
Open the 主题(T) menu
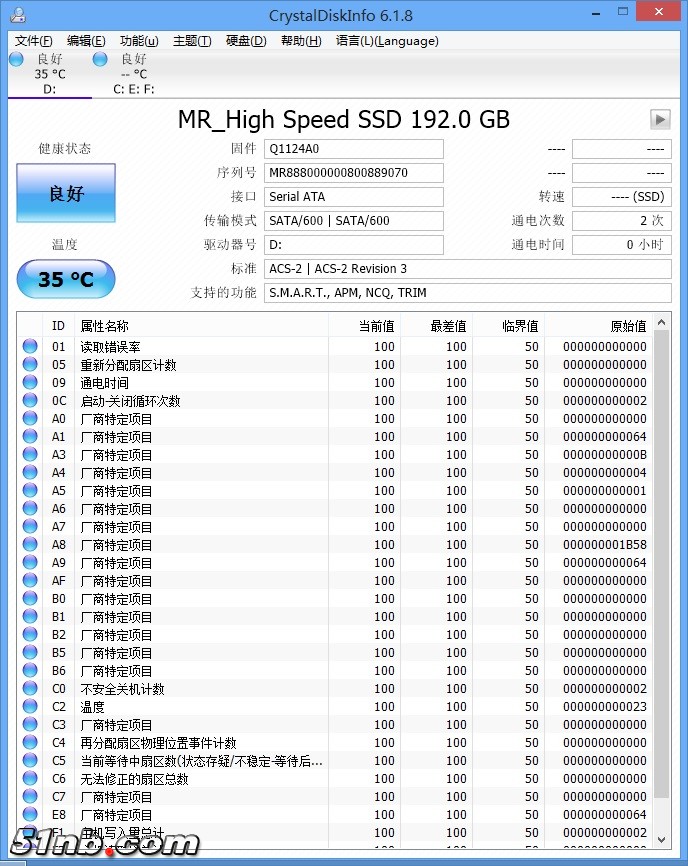click(192, 41)
